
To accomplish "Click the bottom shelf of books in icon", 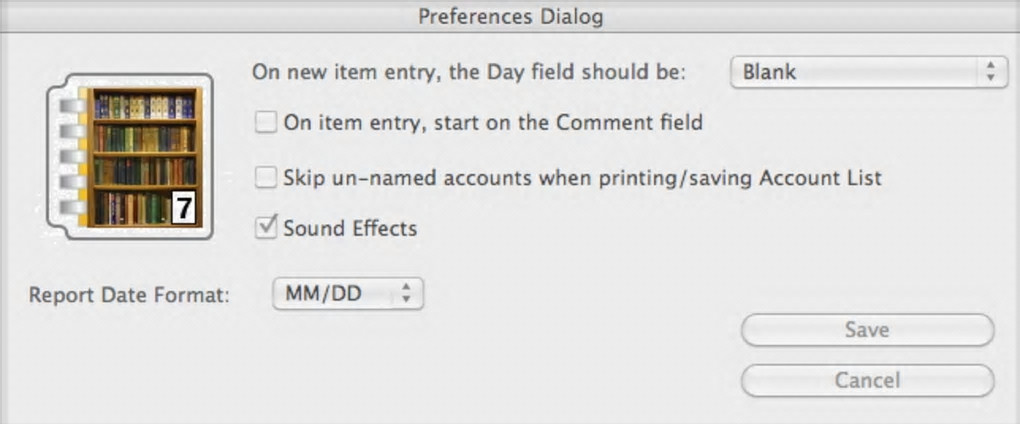I will pos(135,207).
